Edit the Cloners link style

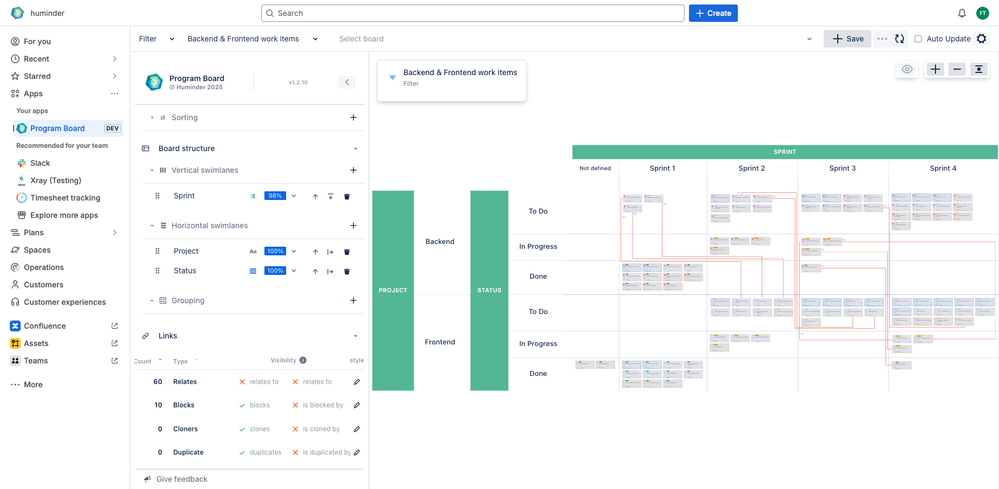pyautogui.click(x=357, y=429)
